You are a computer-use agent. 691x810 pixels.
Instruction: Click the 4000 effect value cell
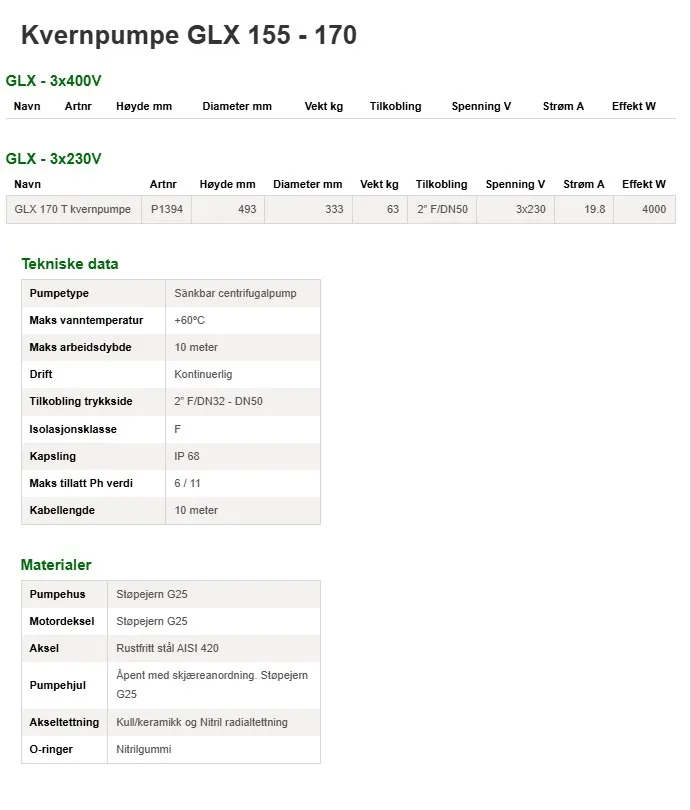coord(645,209)
